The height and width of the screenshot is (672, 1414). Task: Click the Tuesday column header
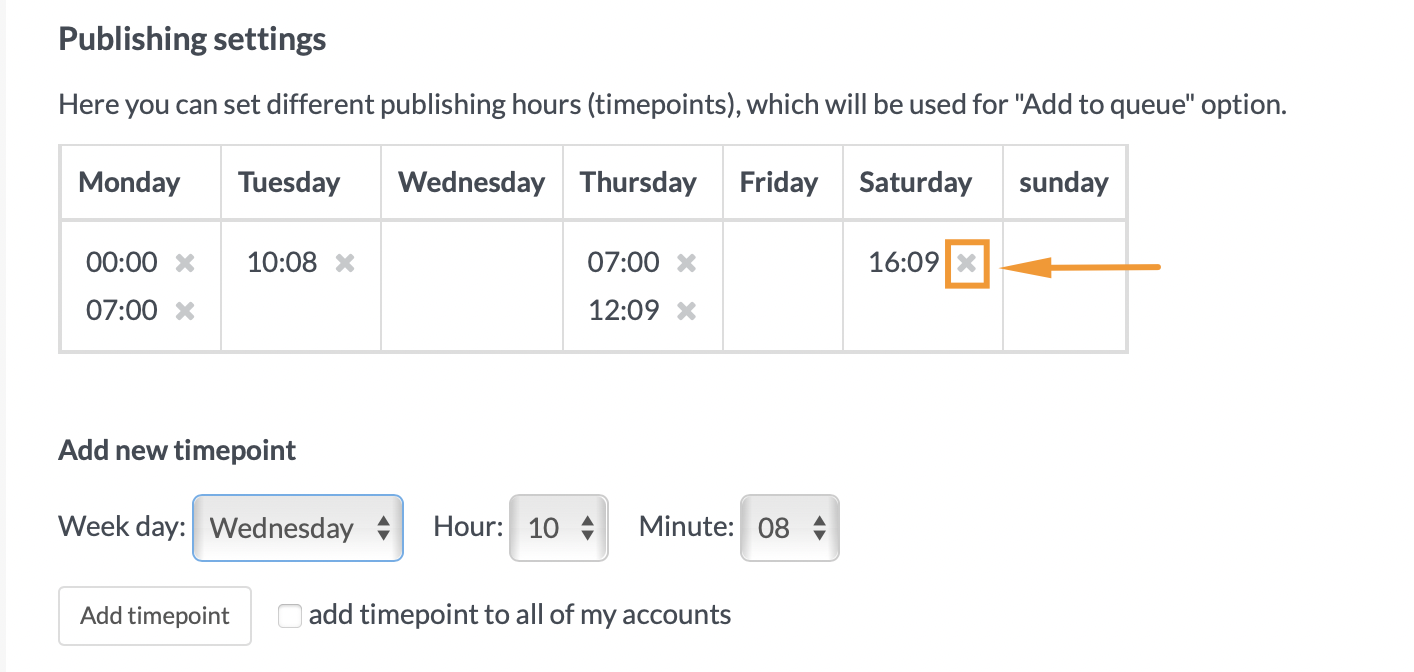(x=289, y=183)
